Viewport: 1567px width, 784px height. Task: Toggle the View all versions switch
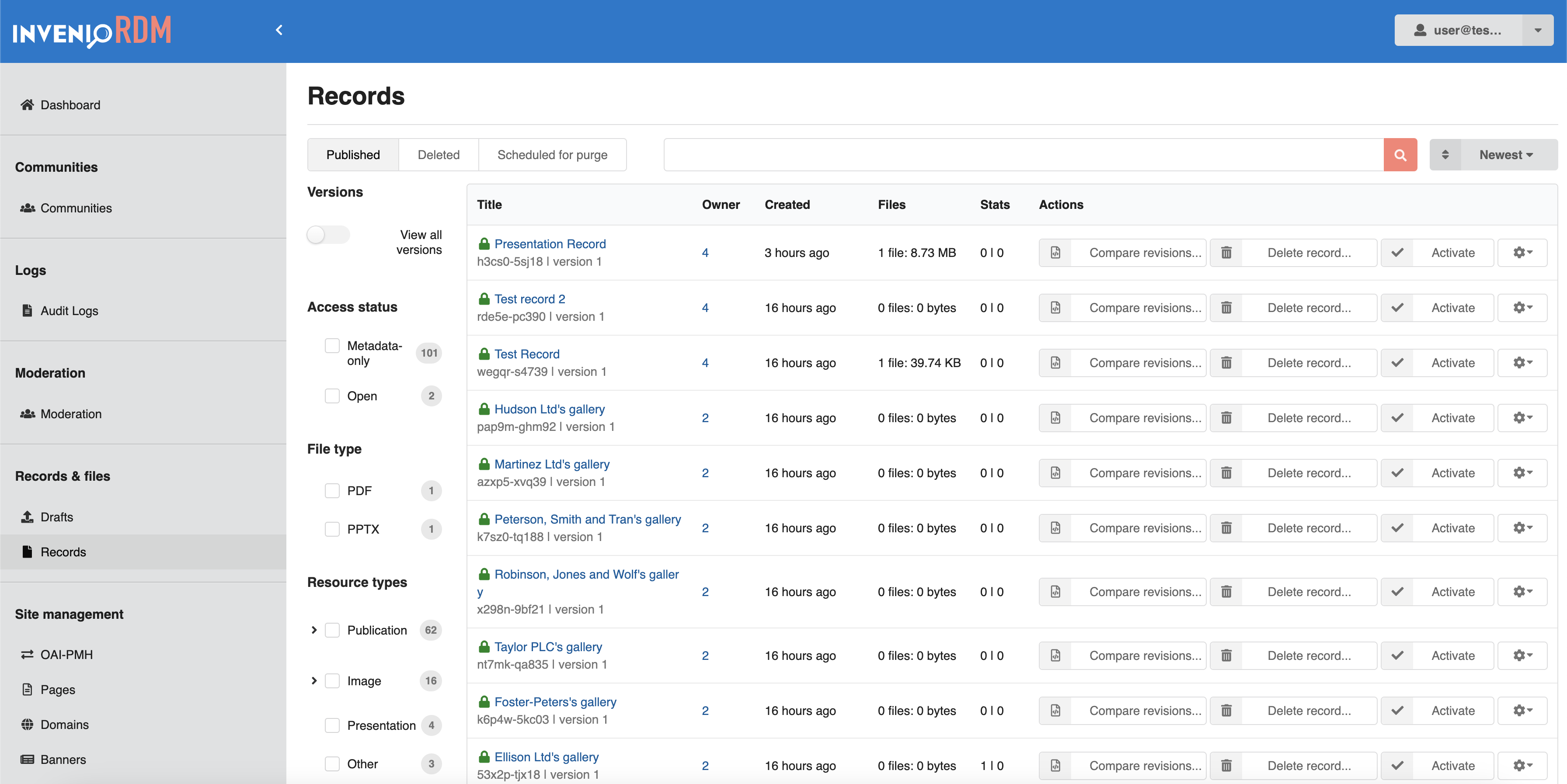click(328, 235)
